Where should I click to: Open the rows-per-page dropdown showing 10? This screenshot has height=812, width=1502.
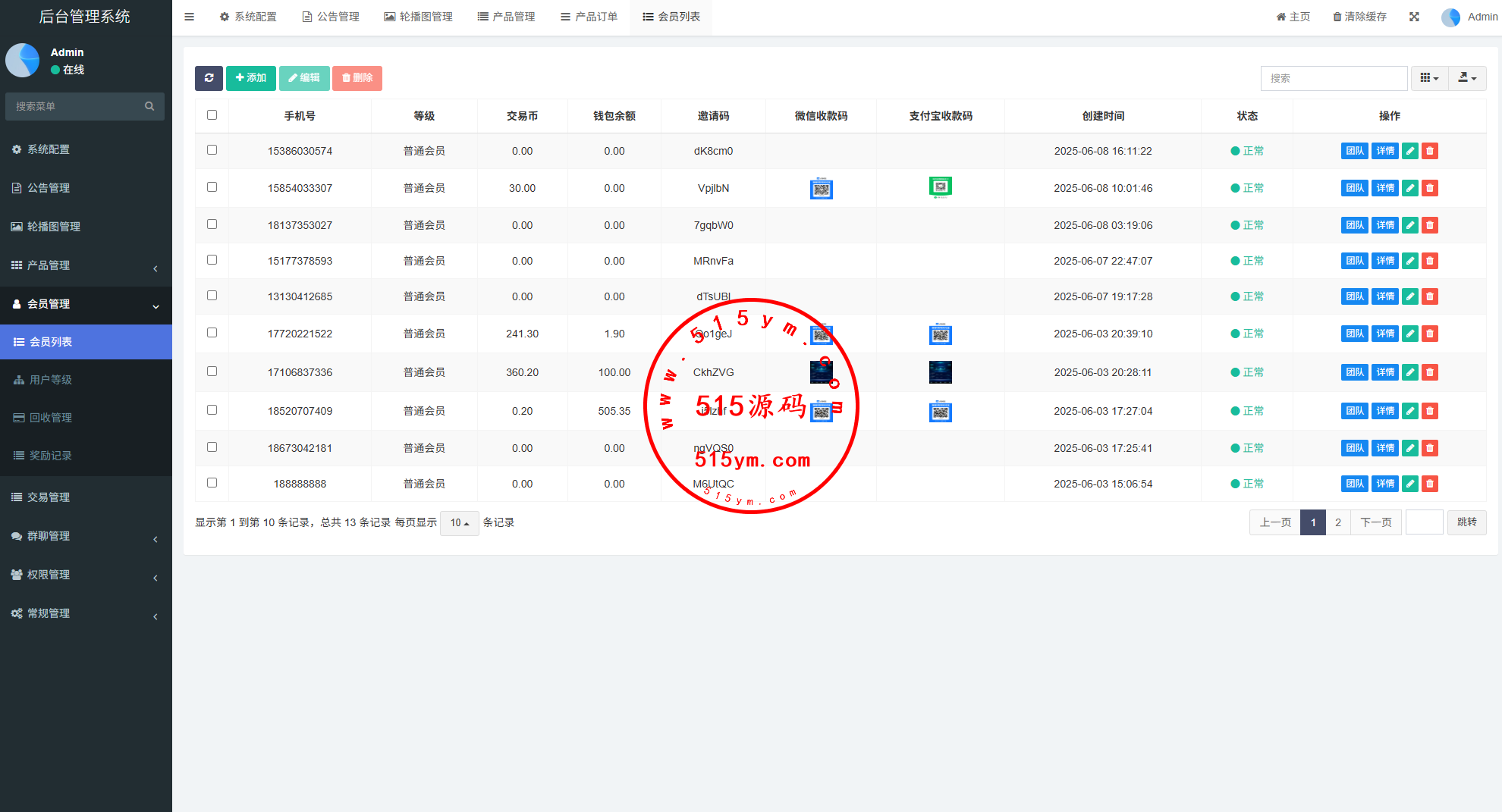click(x=459, y=523)
